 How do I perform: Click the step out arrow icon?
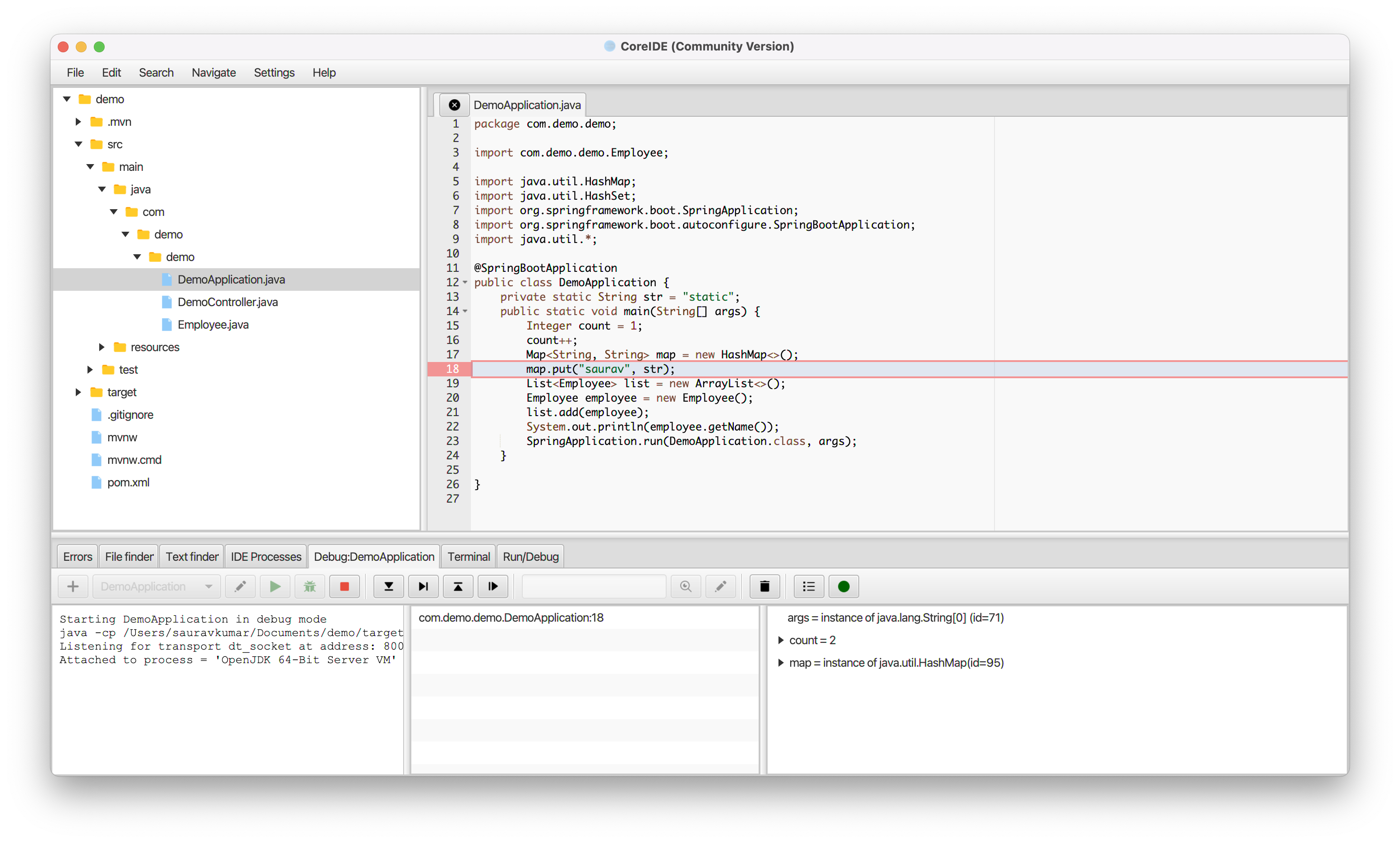[x=458, y=586]
